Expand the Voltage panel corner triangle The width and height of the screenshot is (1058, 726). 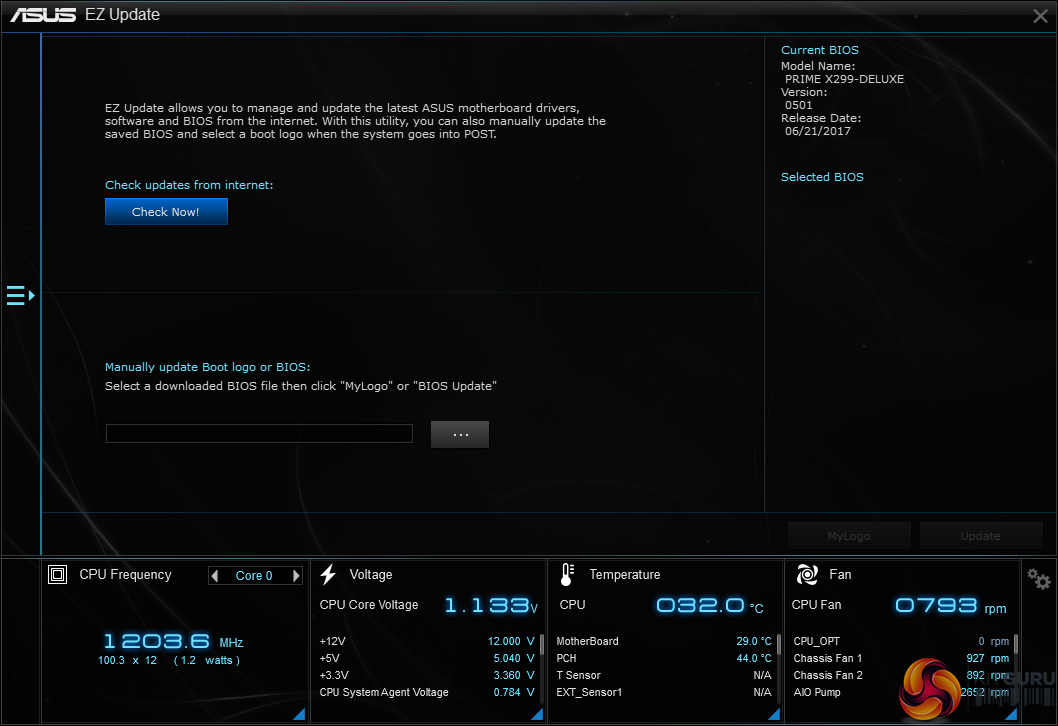(537, 714)
